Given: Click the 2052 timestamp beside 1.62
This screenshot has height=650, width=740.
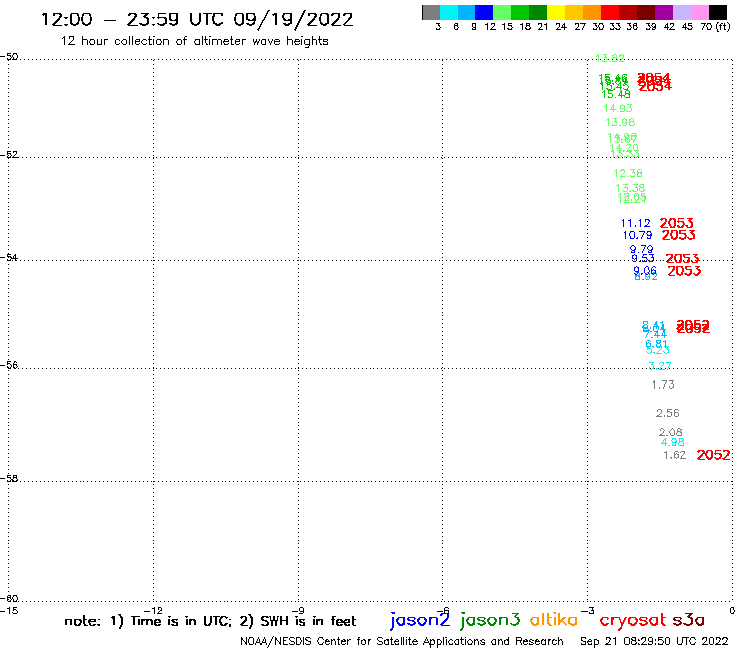Looking at the screenshot, I should (x=713, y=455).
